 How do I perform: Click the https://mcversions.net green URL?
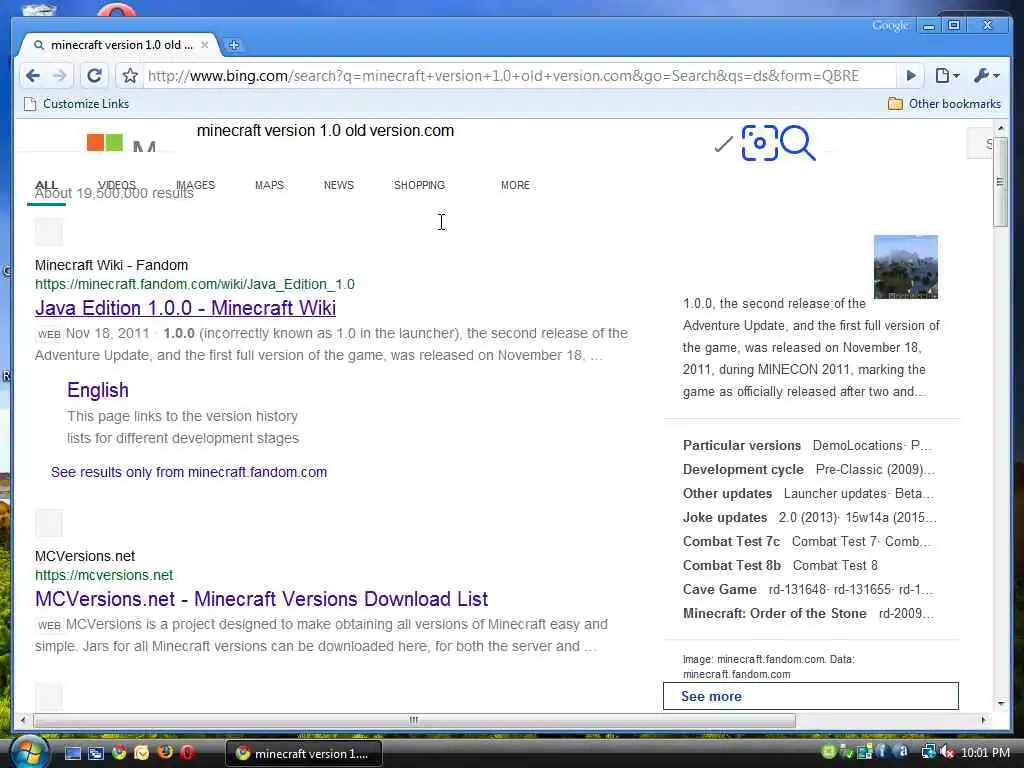click(x=104, y=575)
